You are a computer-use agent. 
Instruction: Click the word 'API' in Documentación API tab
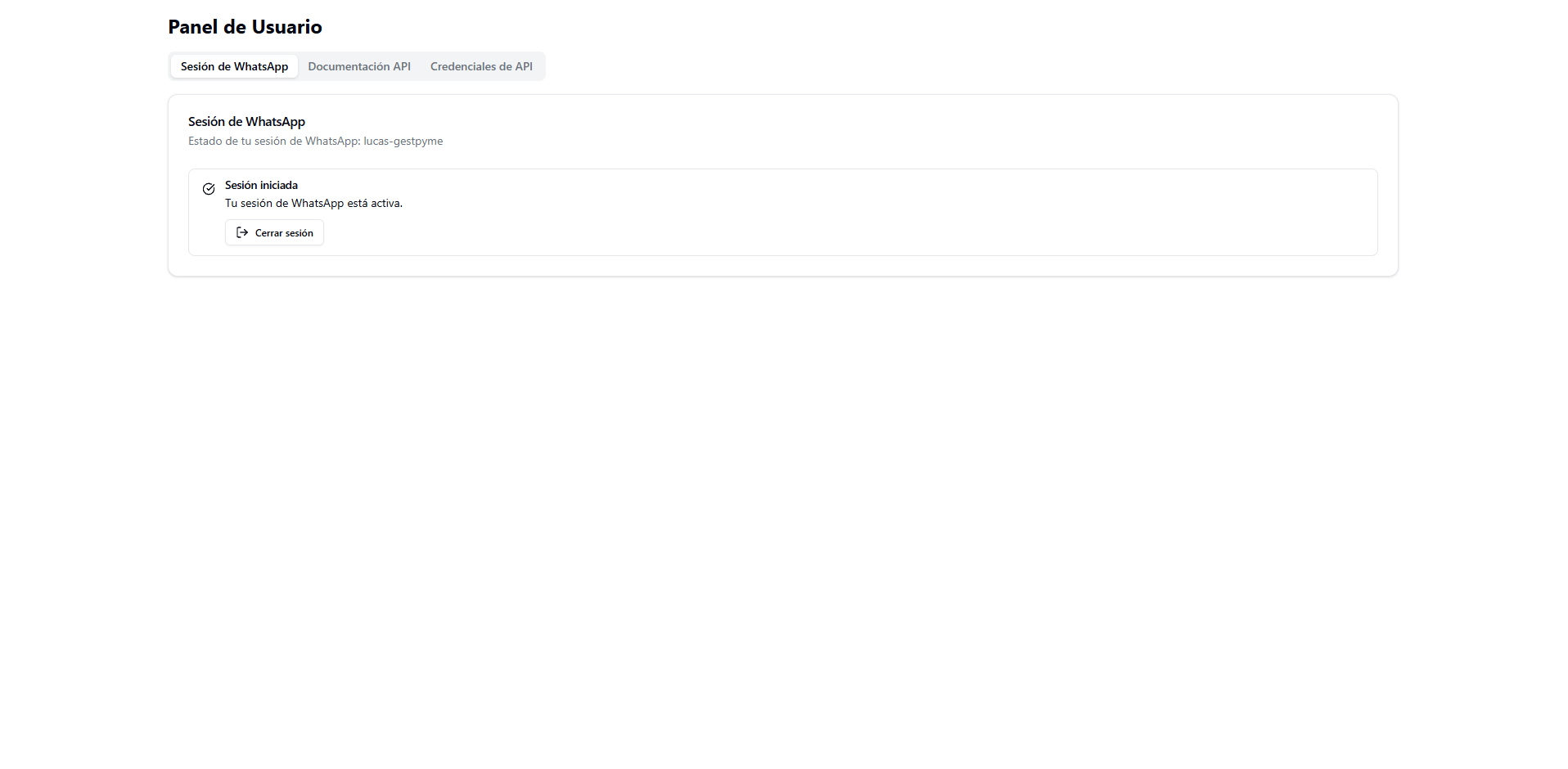coord(401,66)
